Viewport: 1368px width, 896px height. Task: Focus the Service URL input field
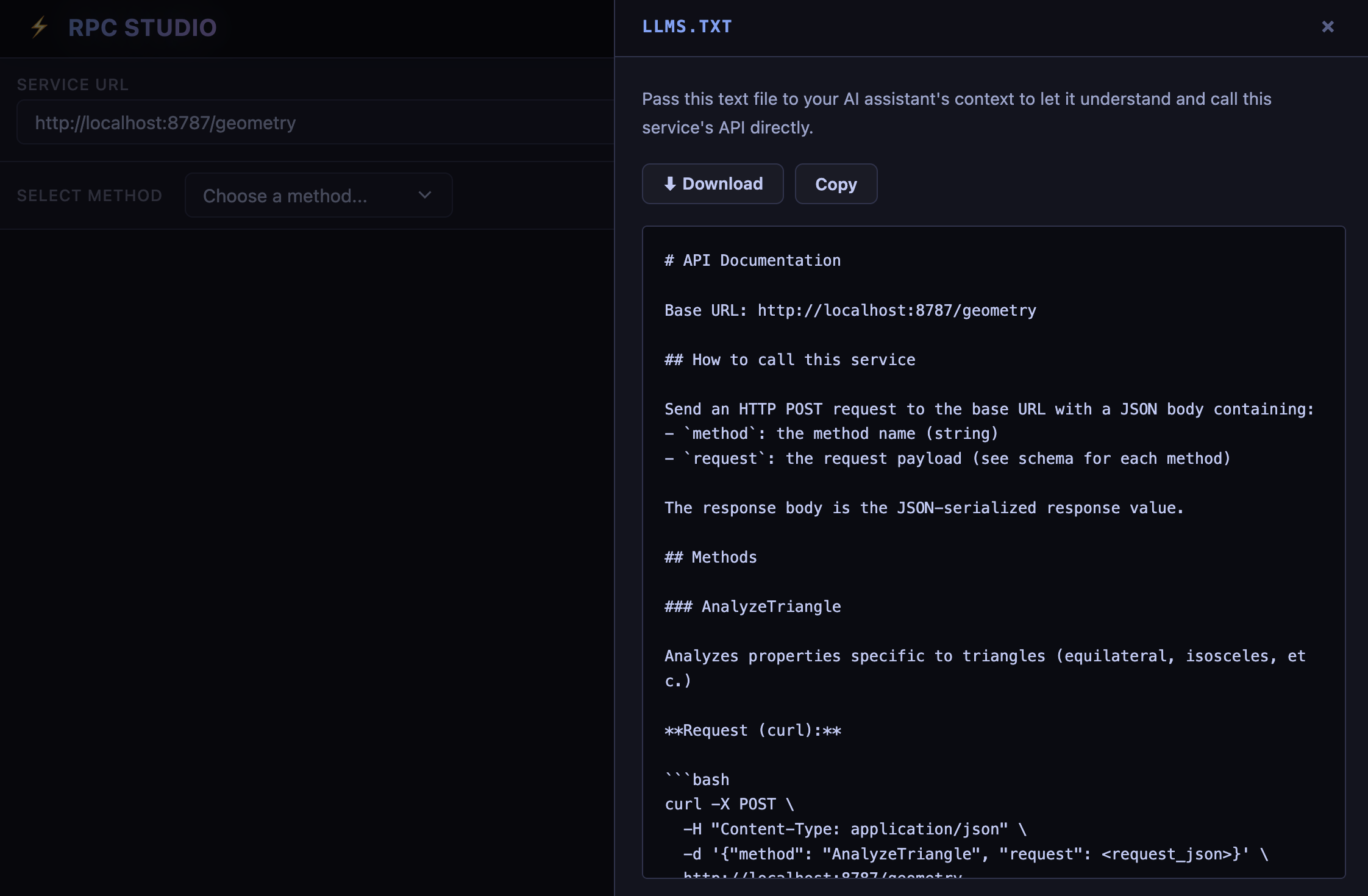(317, 123)
